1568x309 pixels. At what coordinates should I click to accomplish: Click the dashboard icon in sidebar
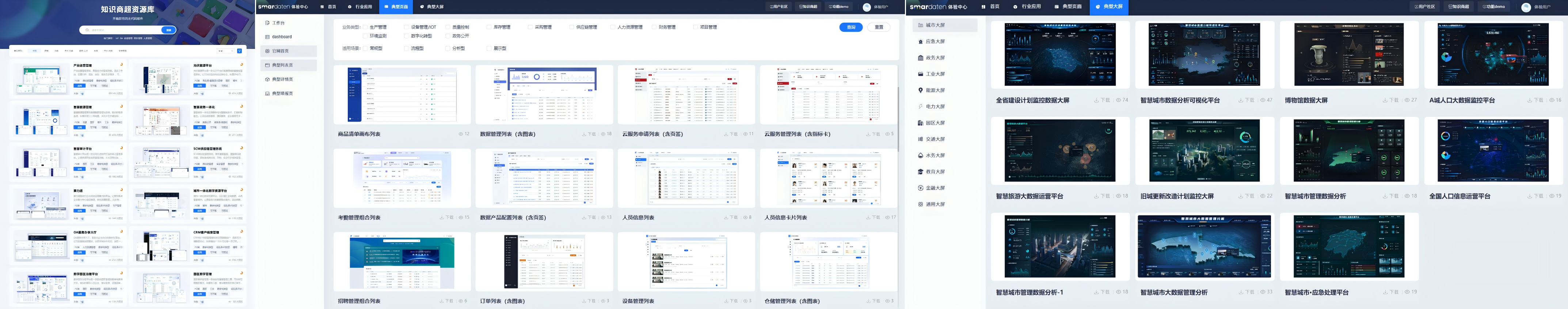267,37
